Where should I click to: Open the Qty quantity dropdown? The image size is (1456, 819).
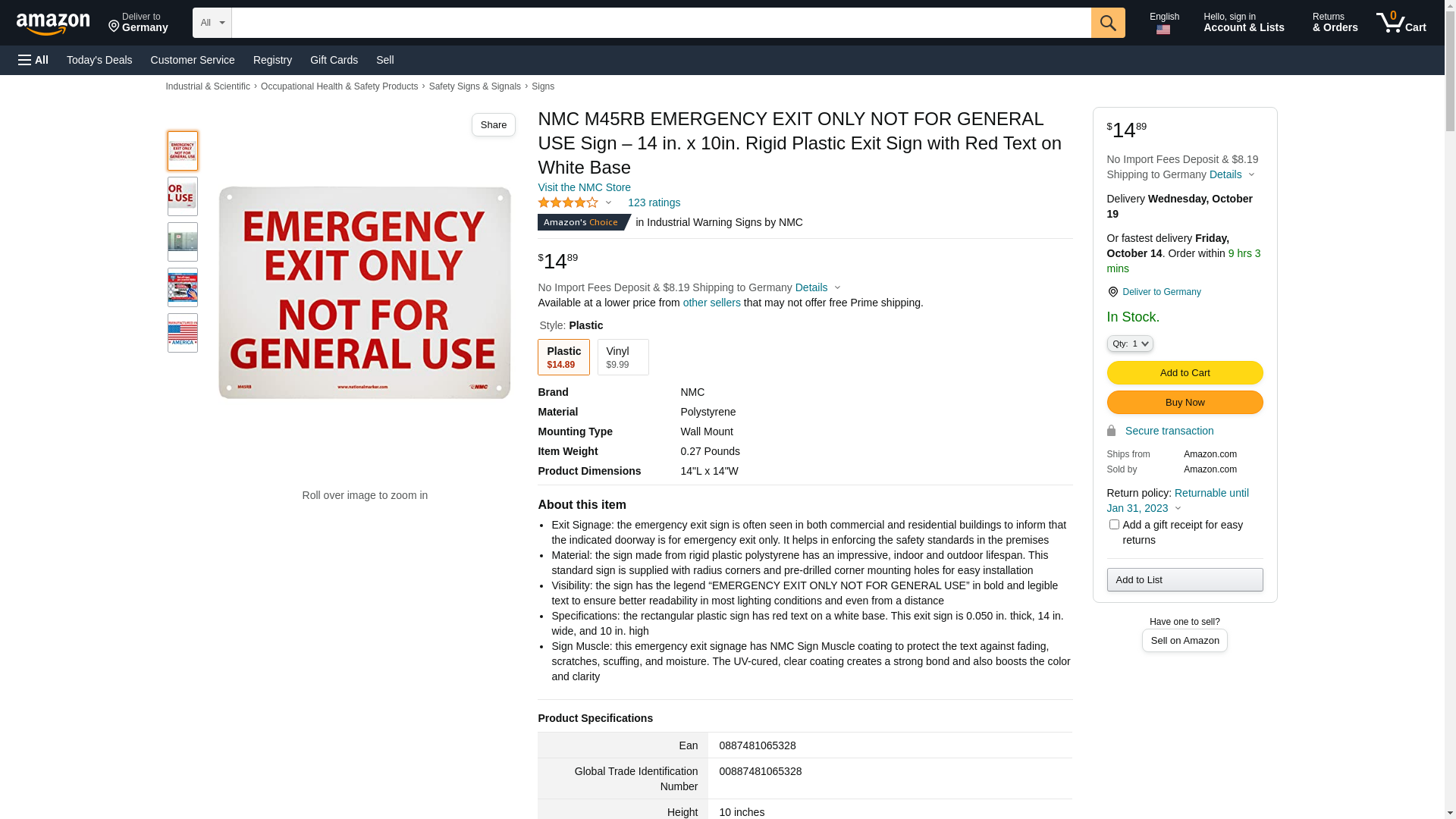(1130, 344)
